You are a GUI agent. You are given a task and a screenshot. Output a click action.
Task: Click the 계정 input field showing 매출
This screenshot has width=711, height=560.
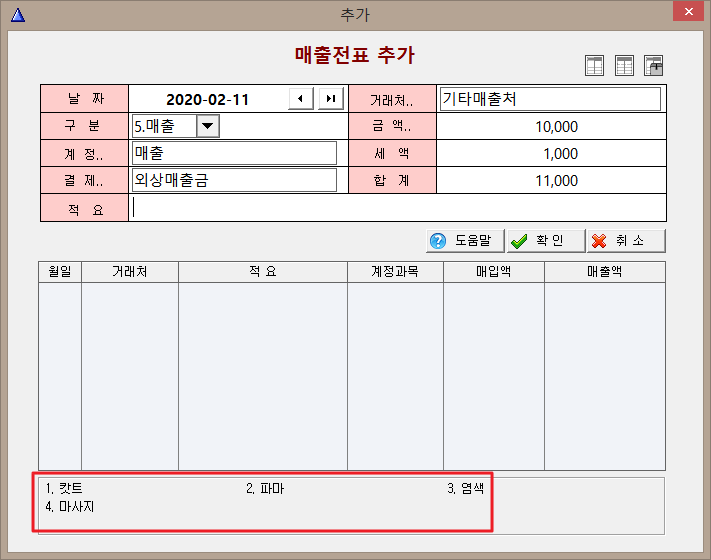tap(234, 153)
